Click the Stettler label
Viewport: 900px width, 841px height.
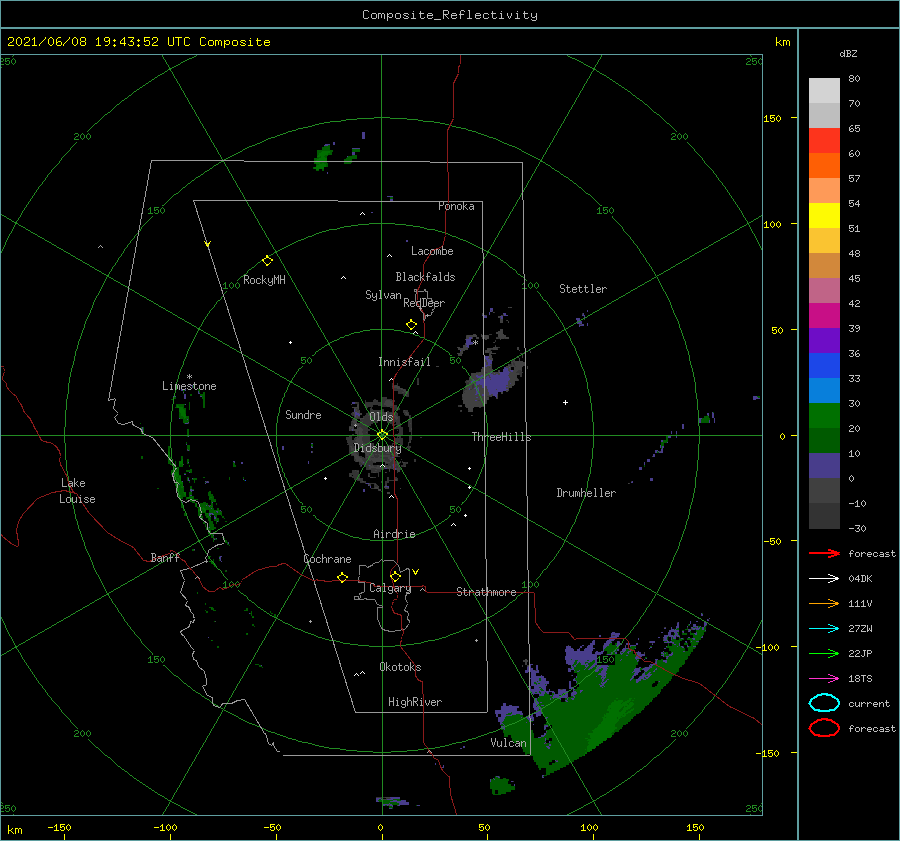click(x=583, y=289)
